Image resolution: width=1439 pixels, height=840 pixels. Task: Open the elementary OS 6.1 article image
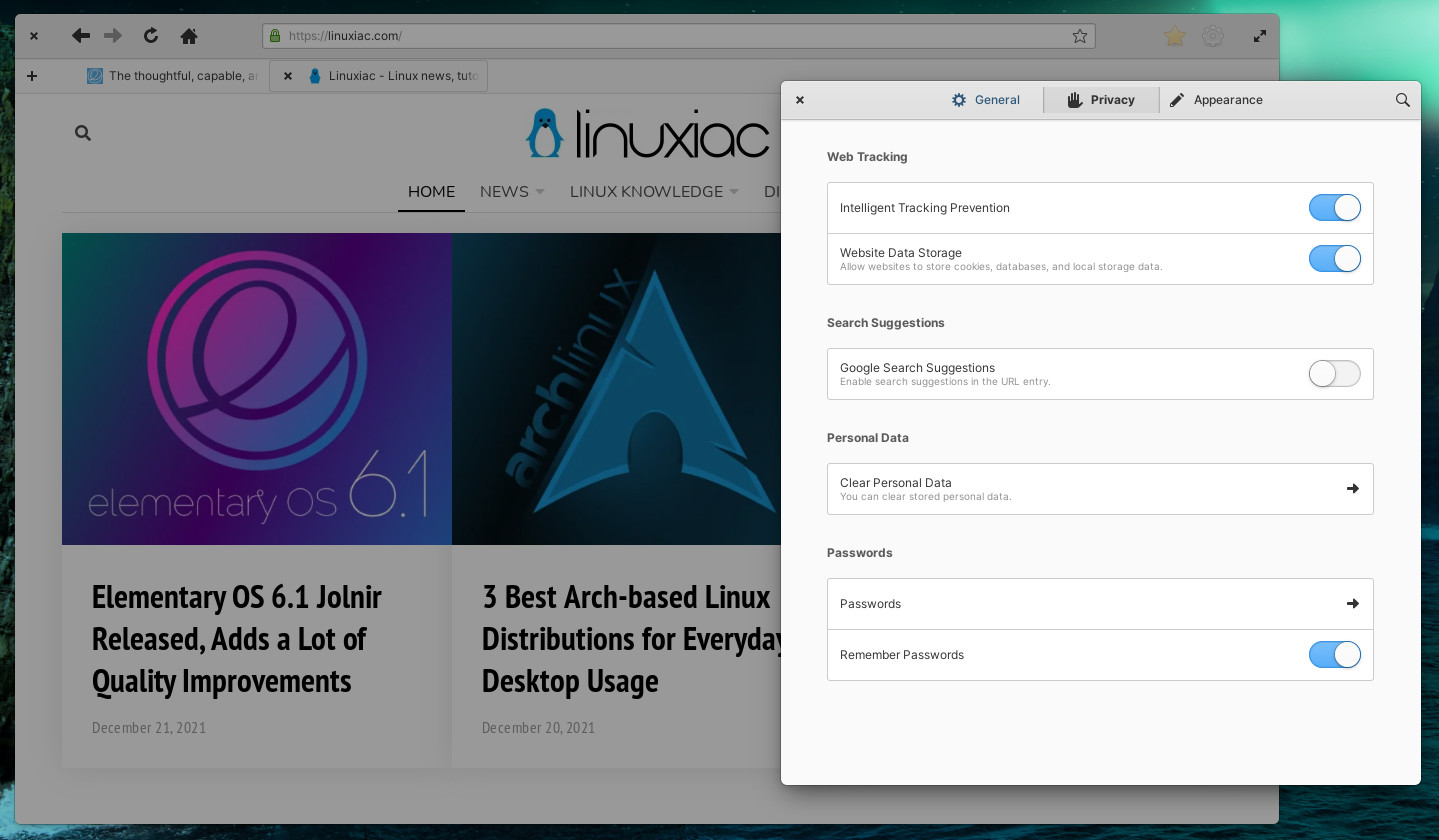257,389
